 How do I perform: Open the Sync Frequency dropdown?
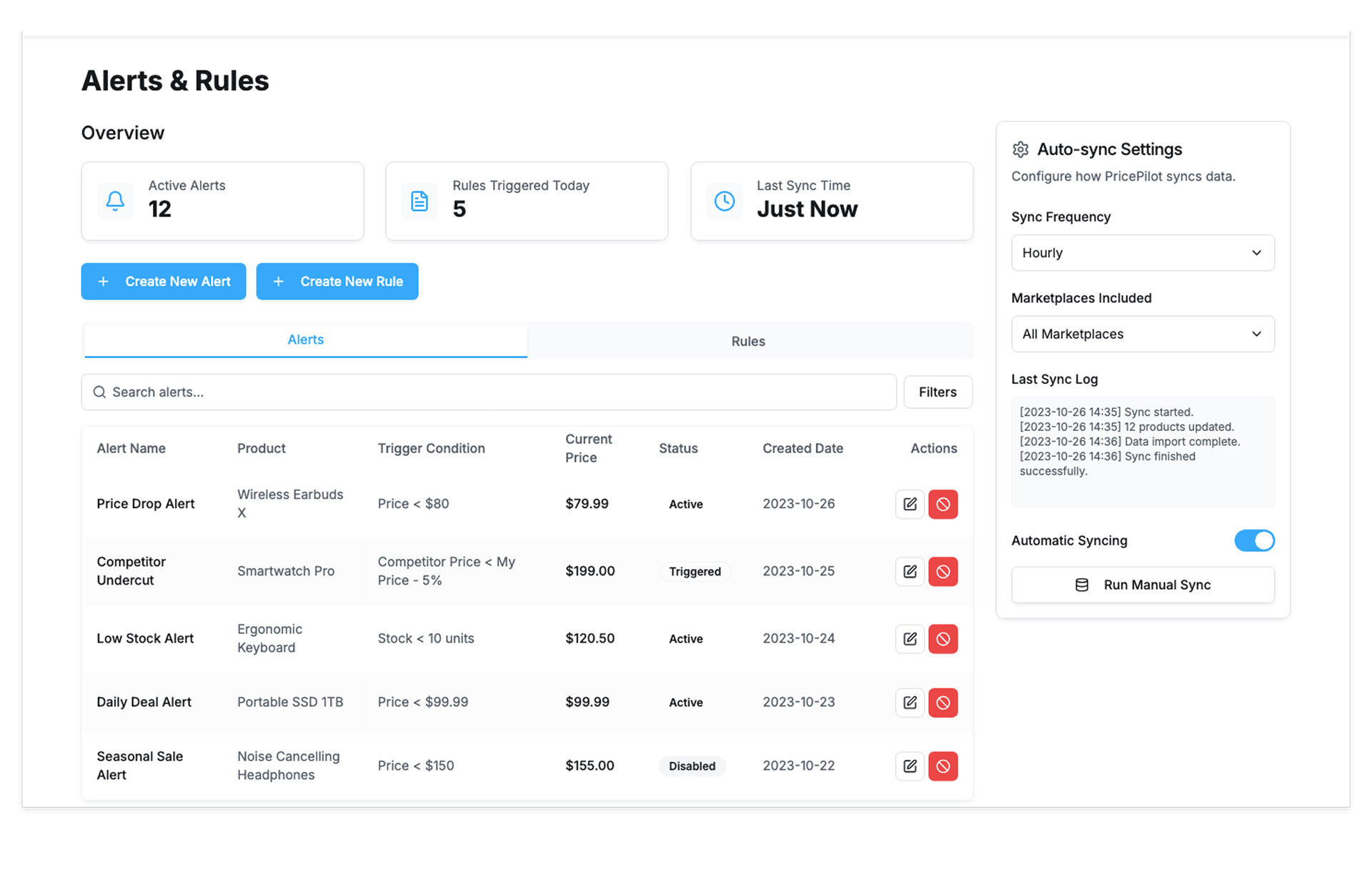point(1142,253)
